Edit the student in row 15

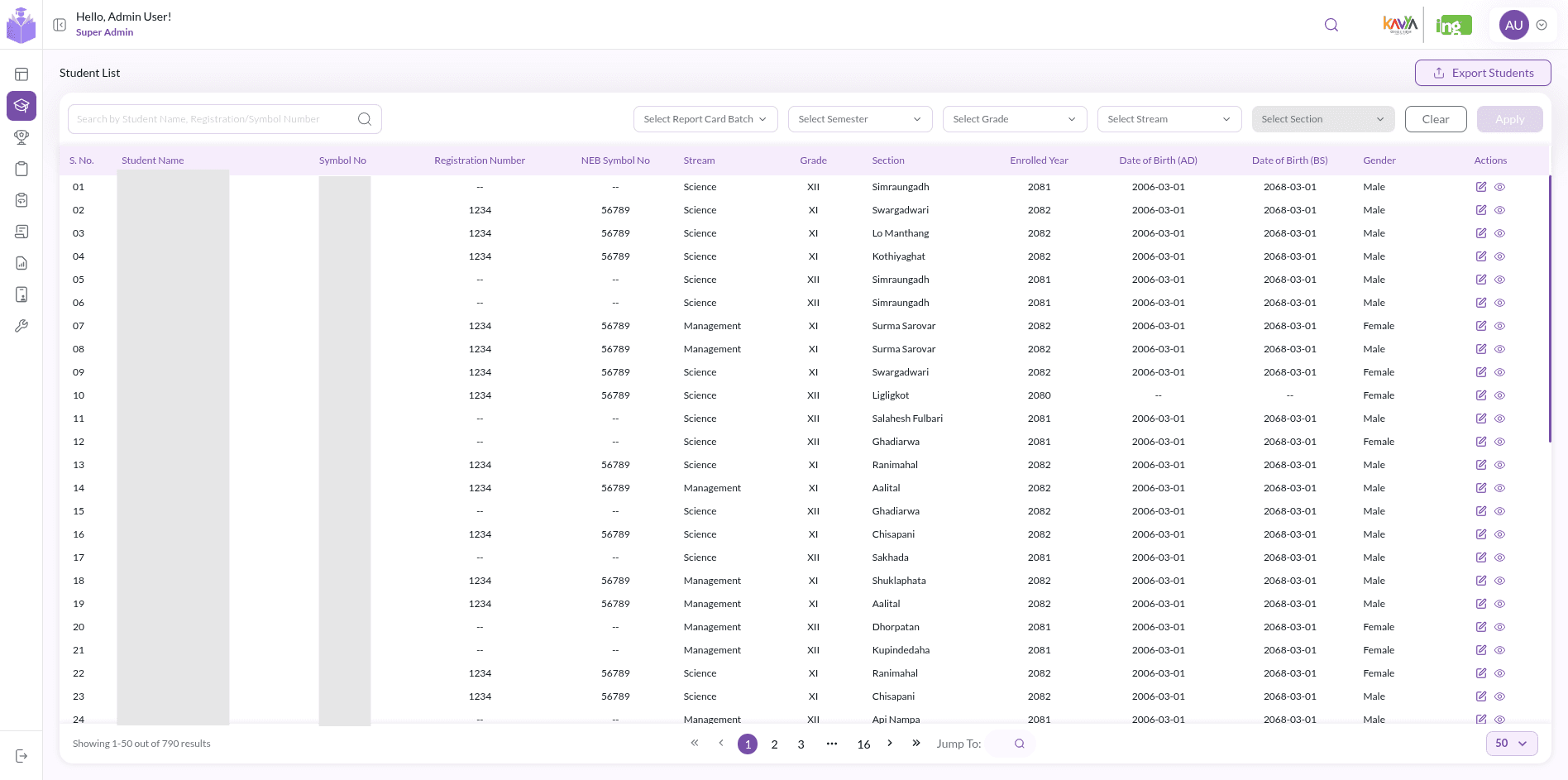pyautogui.click(x=1481, y=511)
